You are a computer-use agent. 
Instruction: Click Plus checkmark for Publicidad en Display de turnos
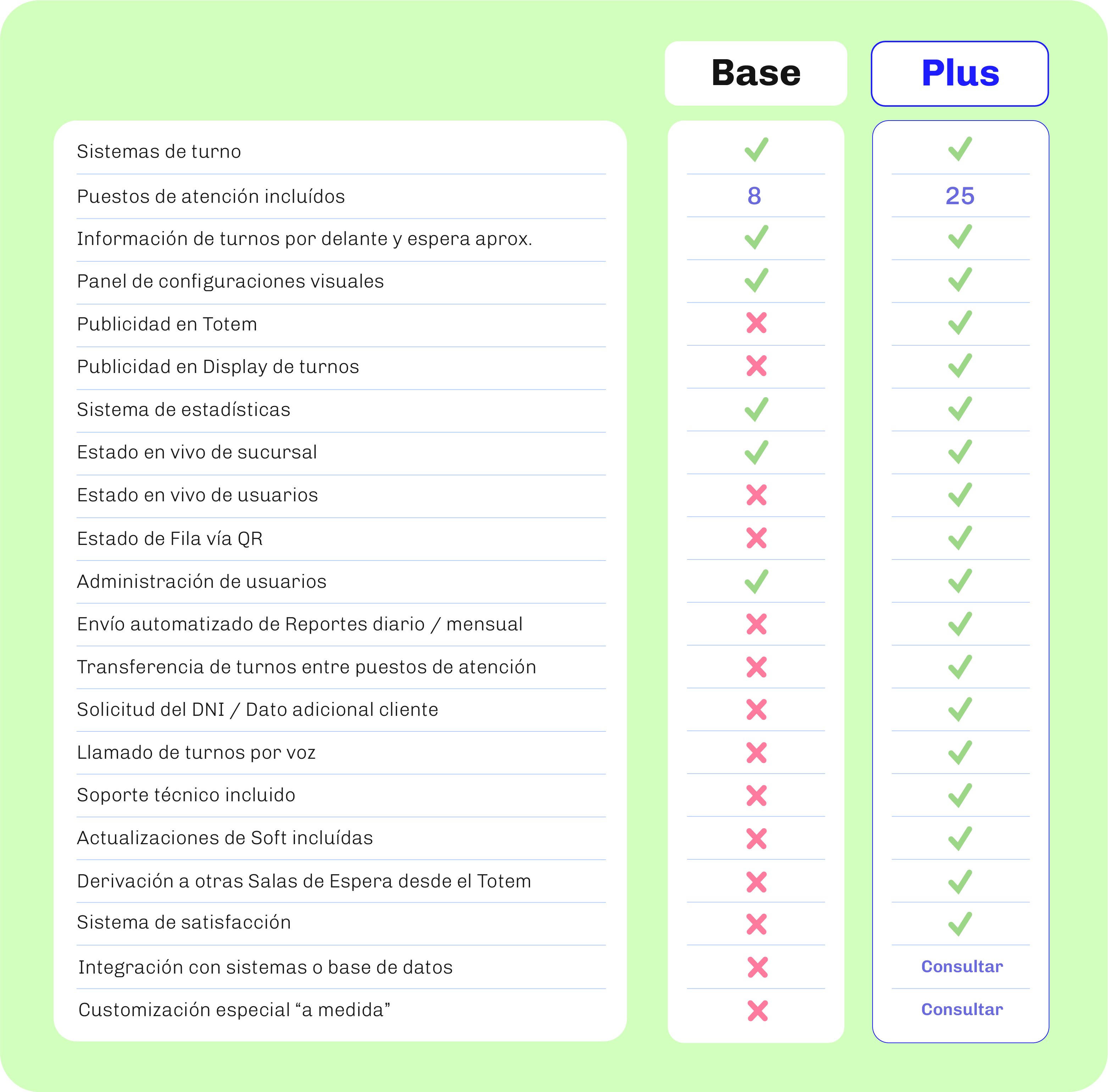pos(960,366)
